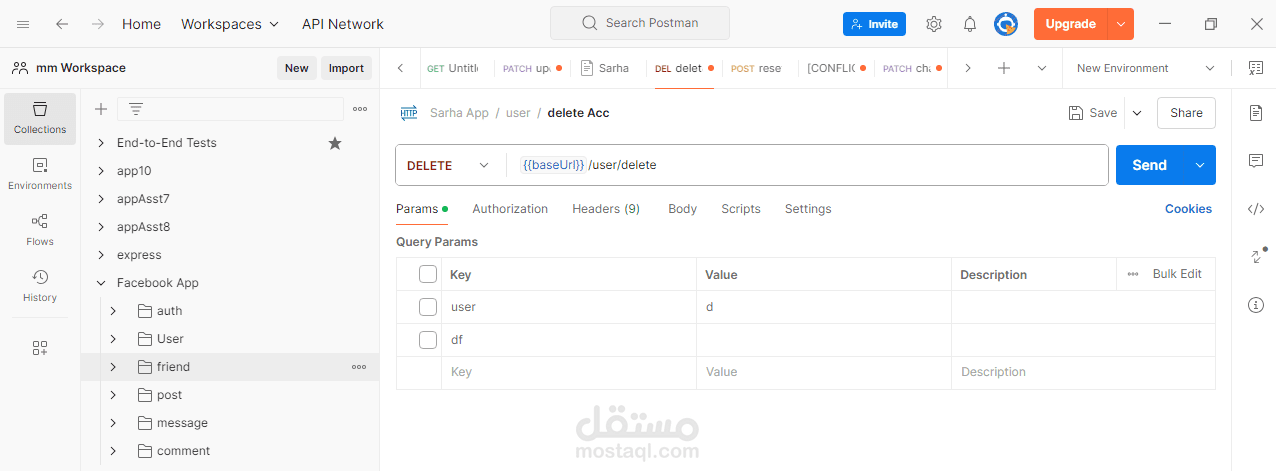Go forward with the right arrow

tap(97, 24)
